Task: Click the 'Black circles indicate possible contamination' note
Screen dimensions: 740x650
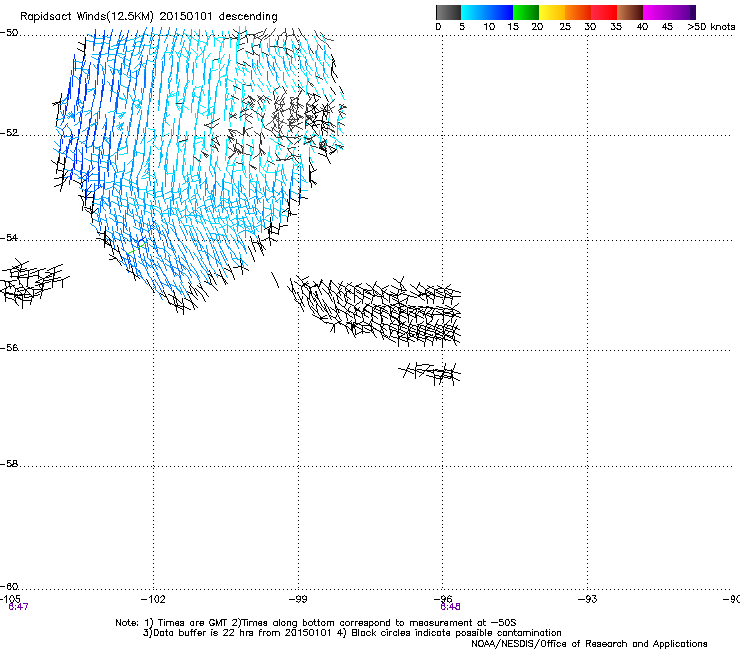Action: (456, 633)
